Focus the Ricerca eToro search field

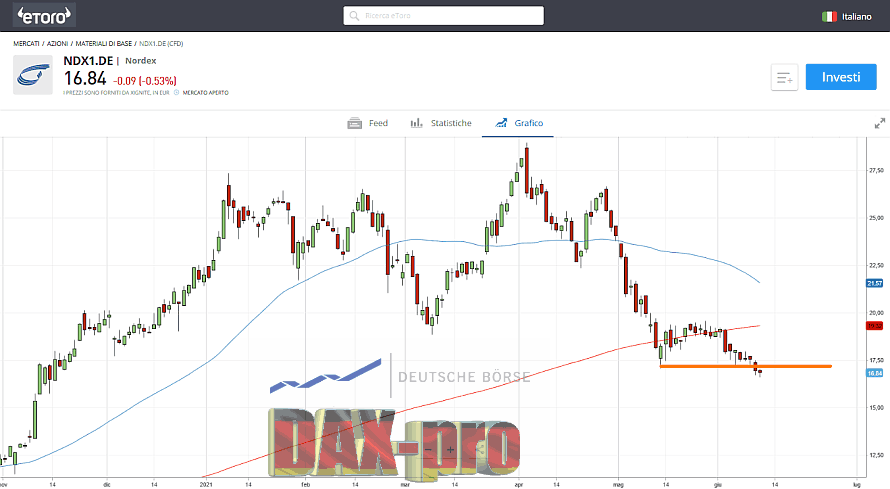[443, 15]
